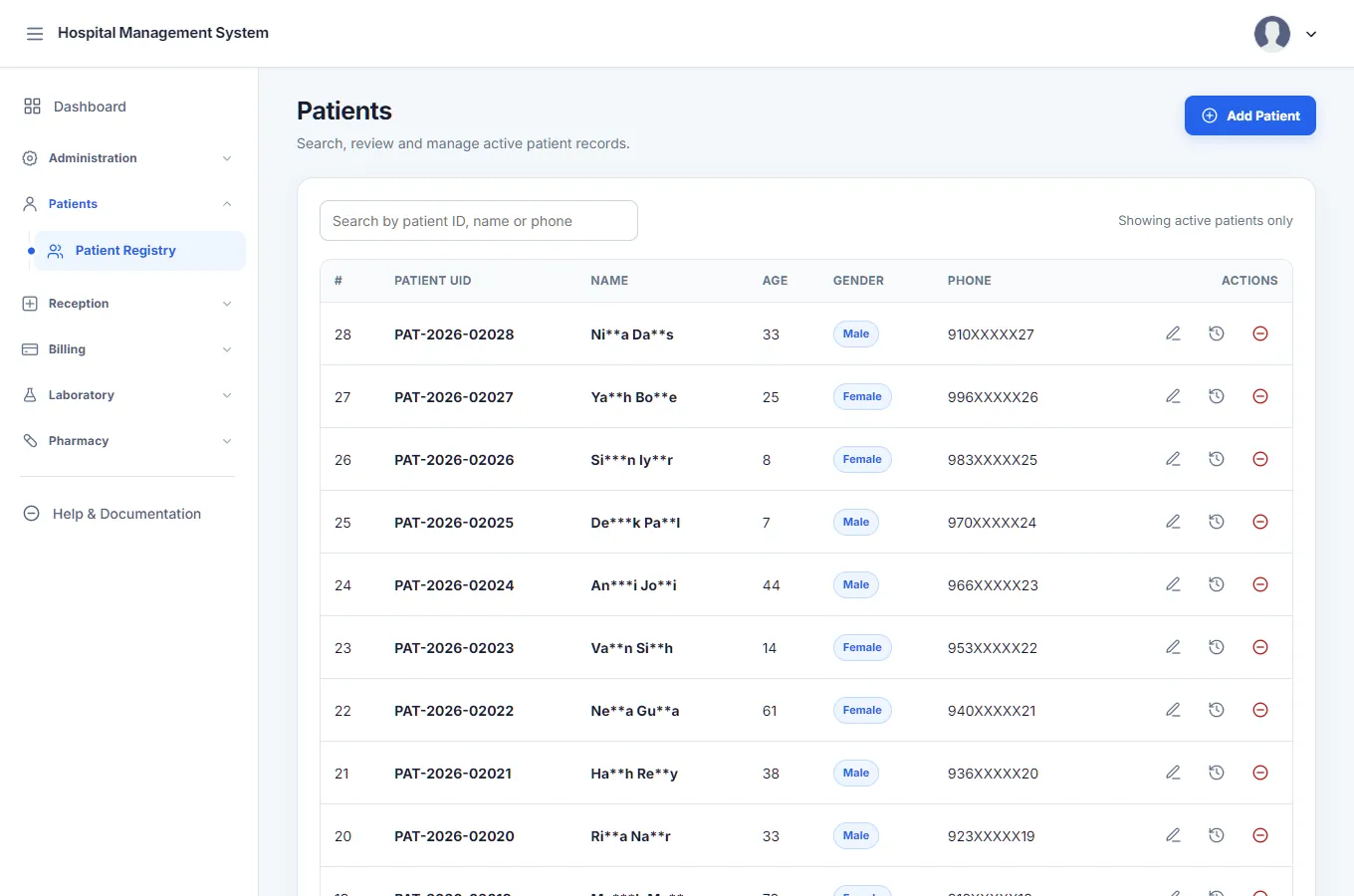Edit Ri**a Na**r pencil icon
The height and width of the screenshot is (896, 1354).
point(1173,835)
